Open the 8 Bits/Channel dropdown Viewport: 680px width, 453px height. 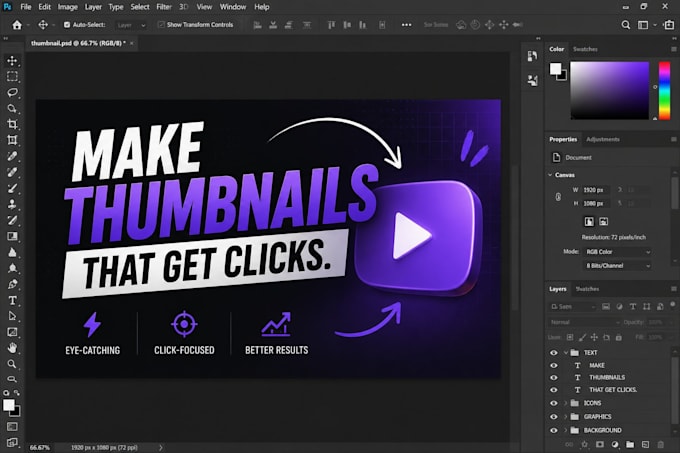[617, 266]
